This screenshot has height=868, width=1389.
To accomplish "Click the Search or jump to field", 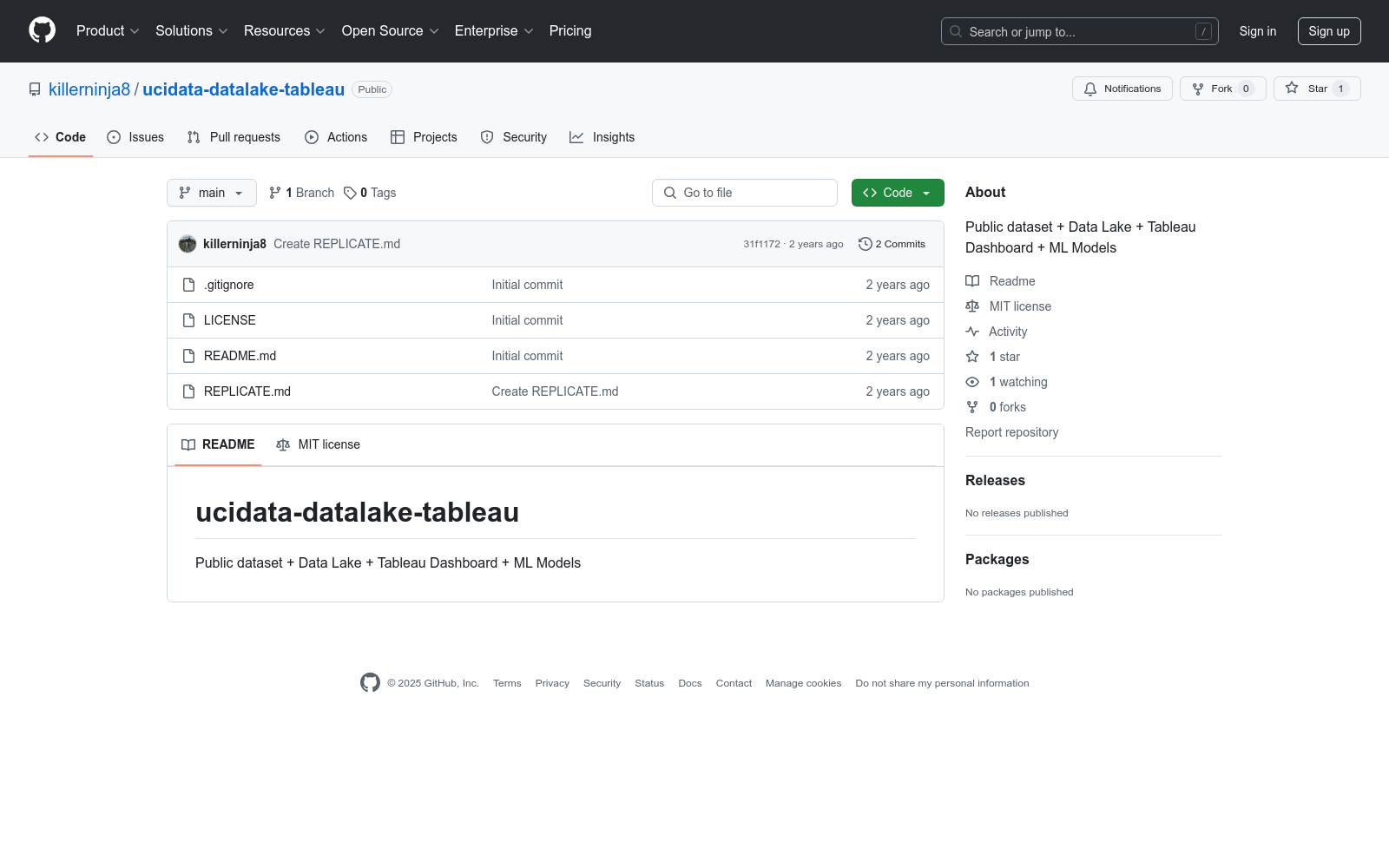I will 1080,31.
